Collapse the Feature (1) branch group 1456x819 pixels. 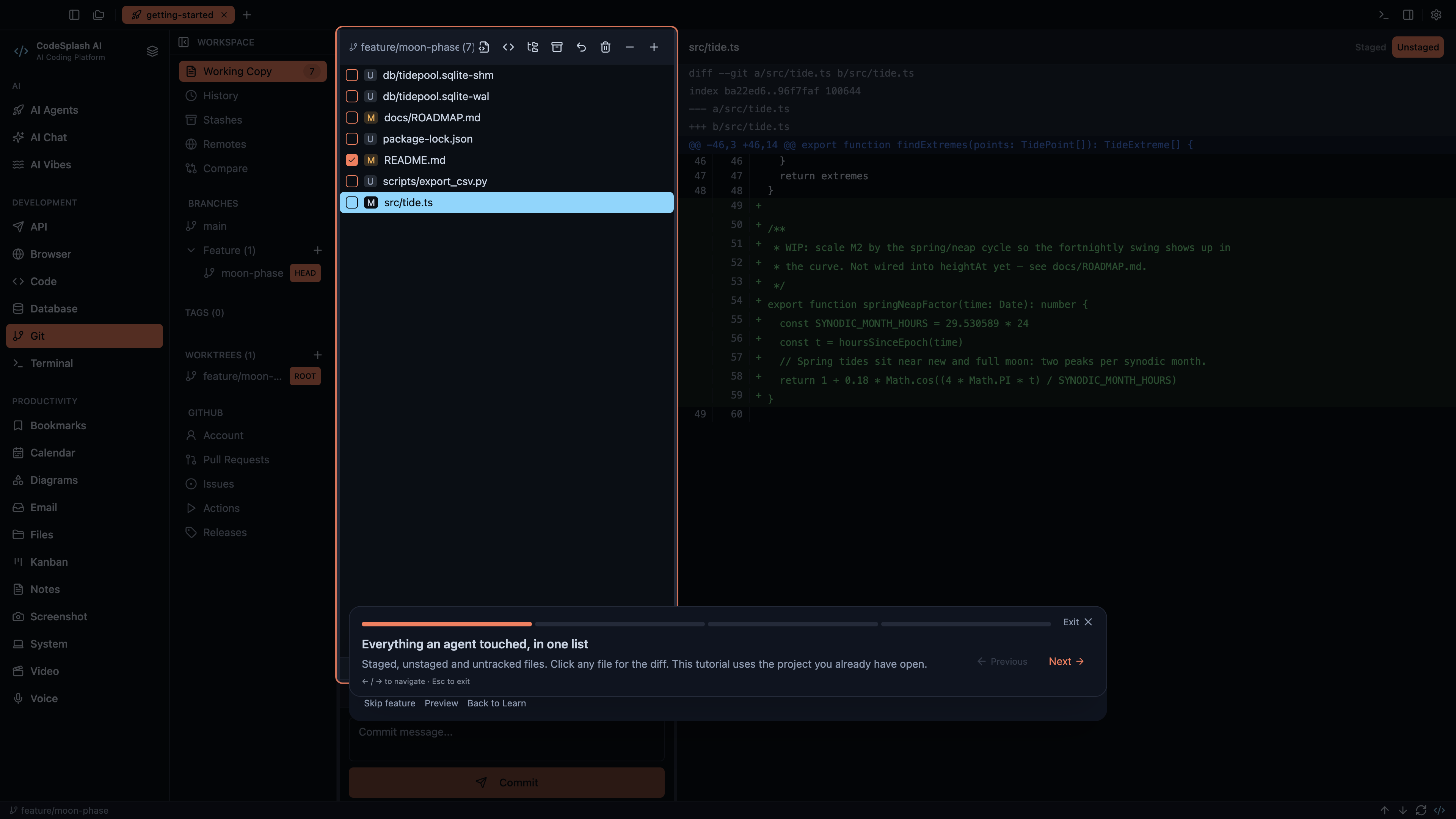191,250
